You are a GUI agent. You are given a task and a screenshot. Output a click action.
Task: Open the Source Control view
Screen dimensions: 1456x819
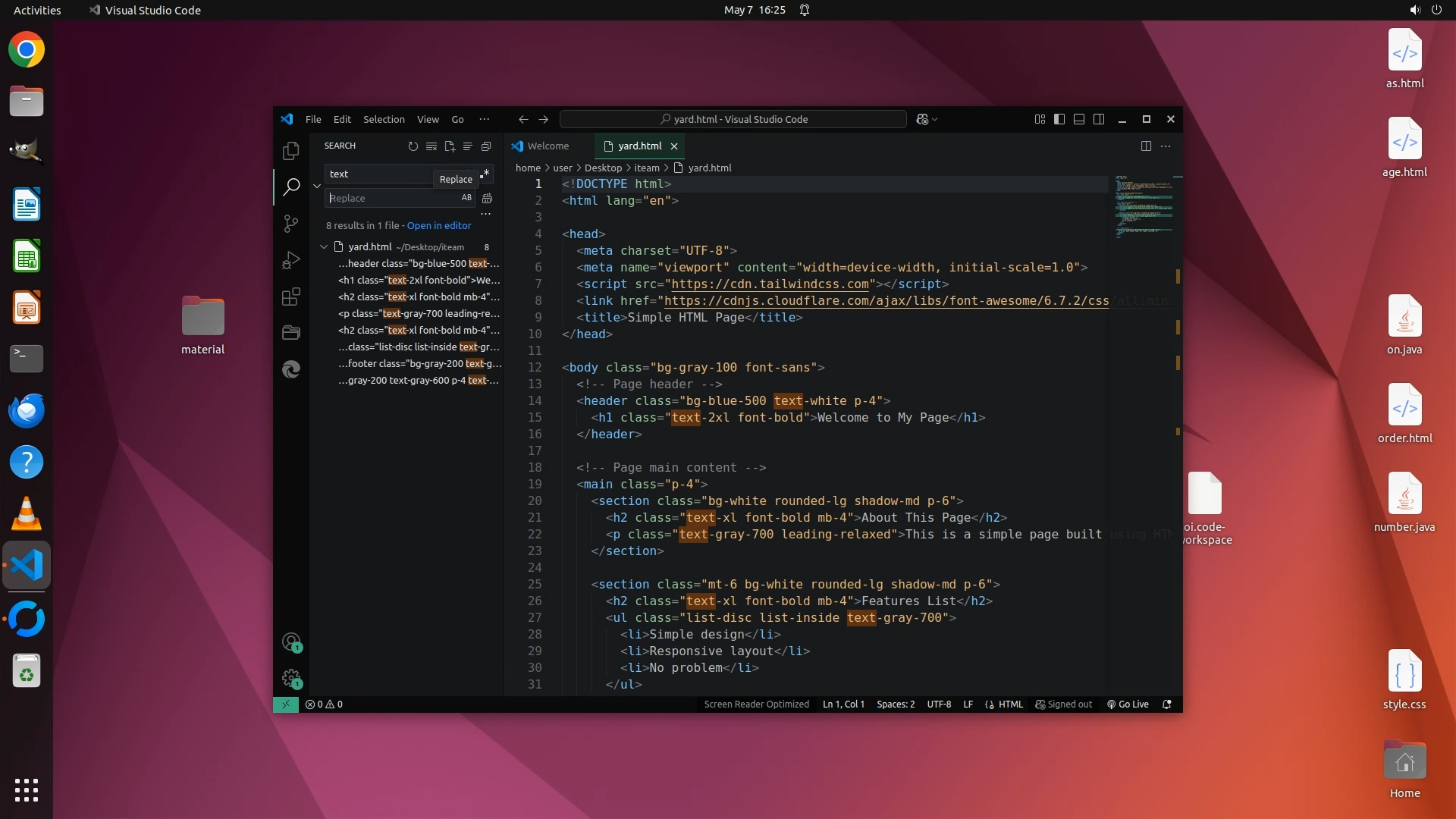[291, 223]
